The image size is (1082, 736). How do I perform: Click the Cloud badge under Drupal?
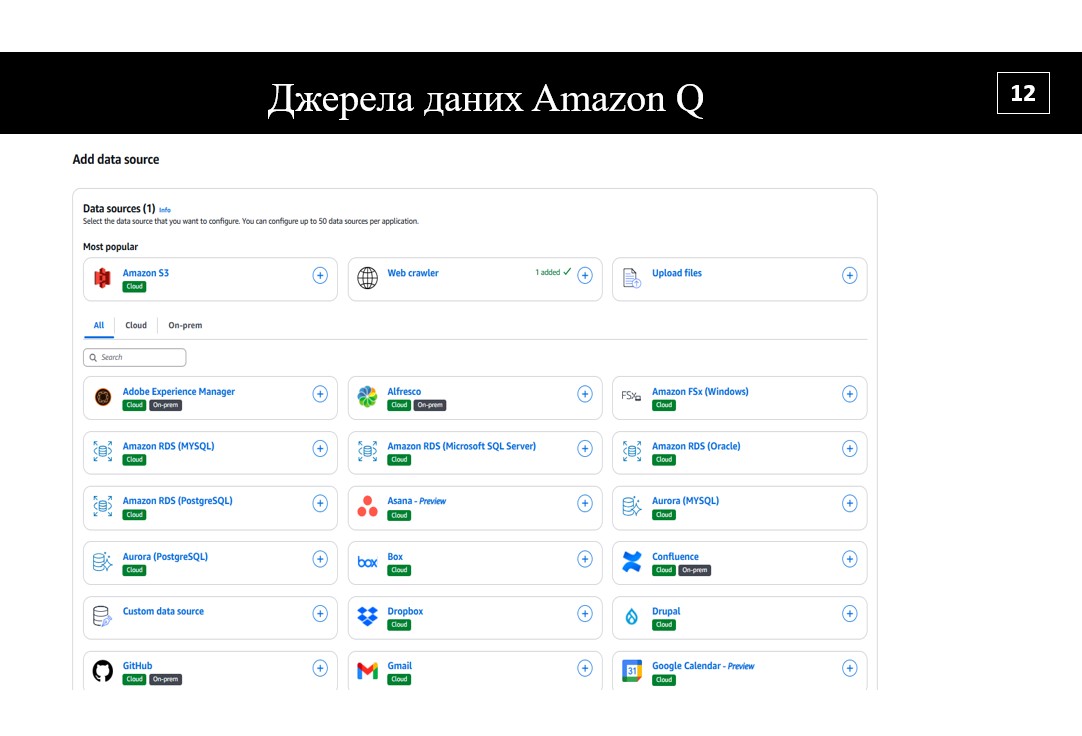point(664,625)
